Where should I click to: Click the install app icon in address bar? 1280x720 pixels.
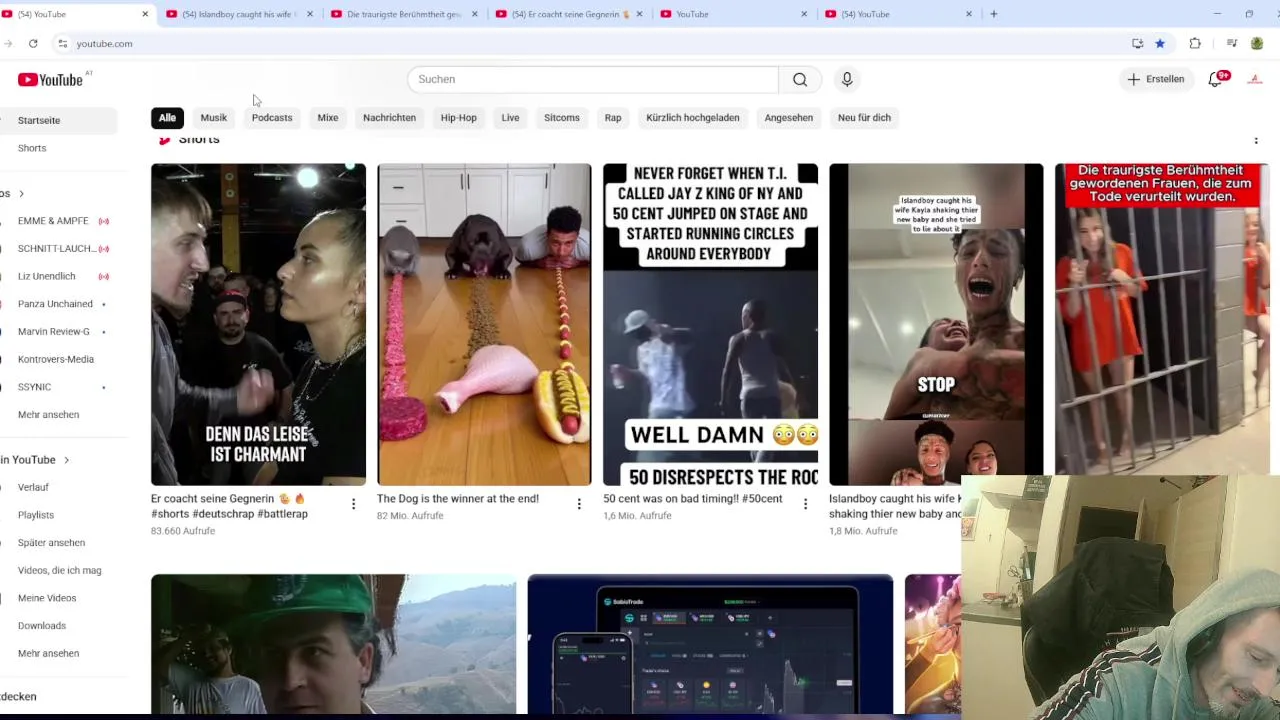click(x=1137, y=44)
